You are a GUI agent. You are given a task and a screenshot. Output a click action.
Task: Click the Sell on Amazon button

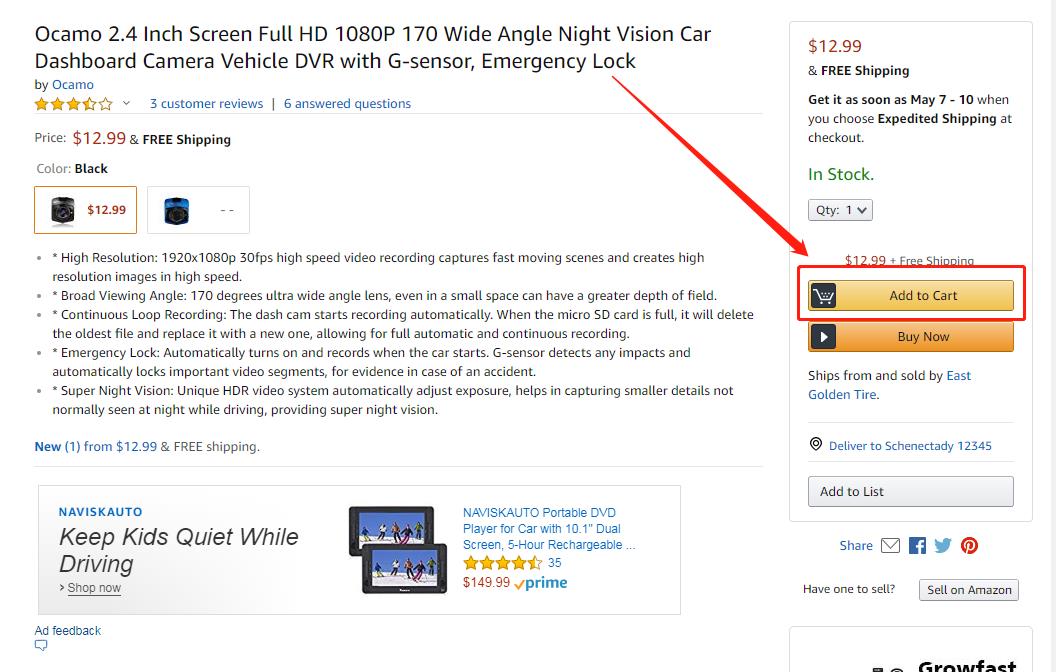[x=968, y=590]
